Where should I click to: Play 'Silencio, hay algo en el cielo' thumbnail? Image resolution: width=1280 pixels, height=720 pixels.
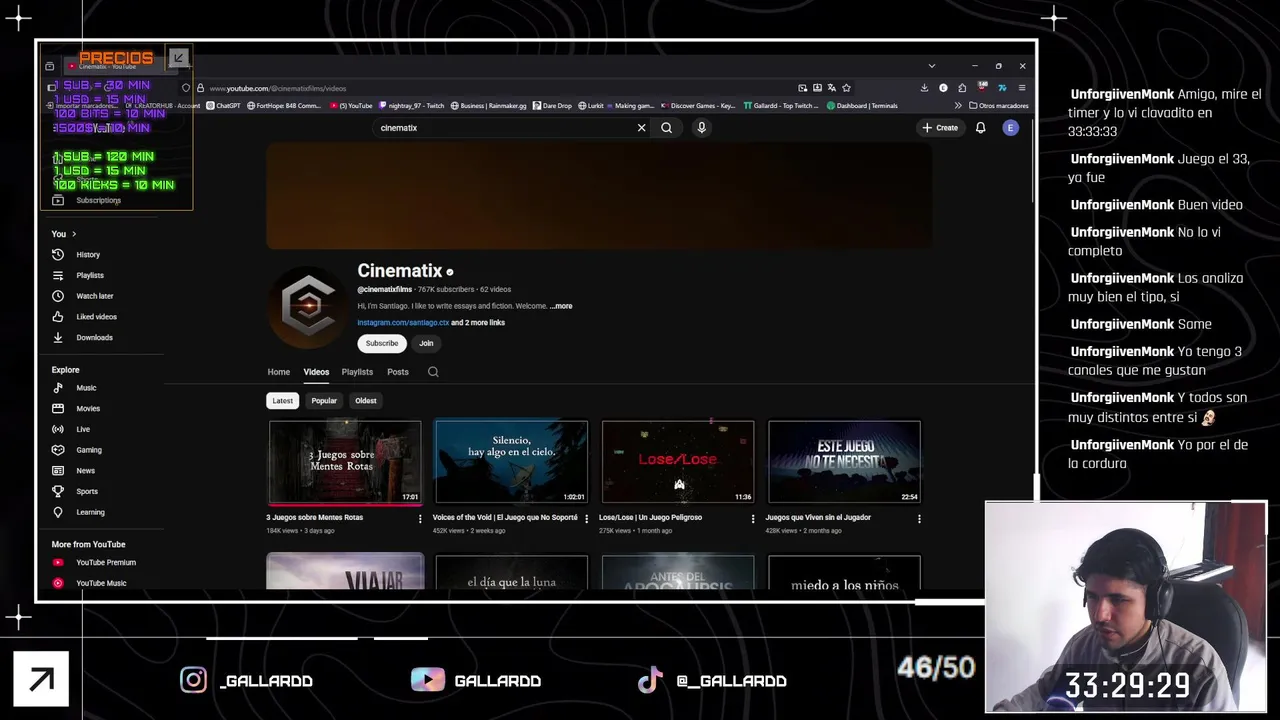click(x=511, y=462)
